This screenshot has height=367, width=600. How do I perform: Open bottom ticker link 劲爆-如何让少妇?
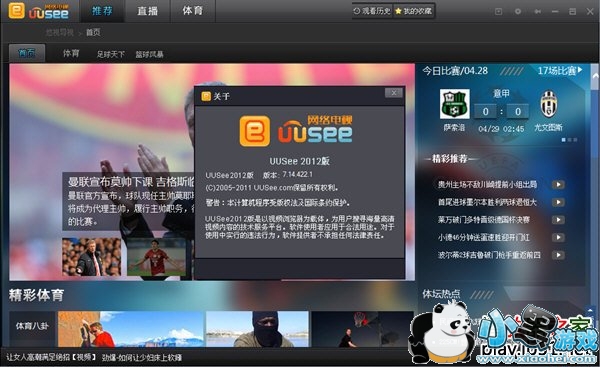coord(142,358)
